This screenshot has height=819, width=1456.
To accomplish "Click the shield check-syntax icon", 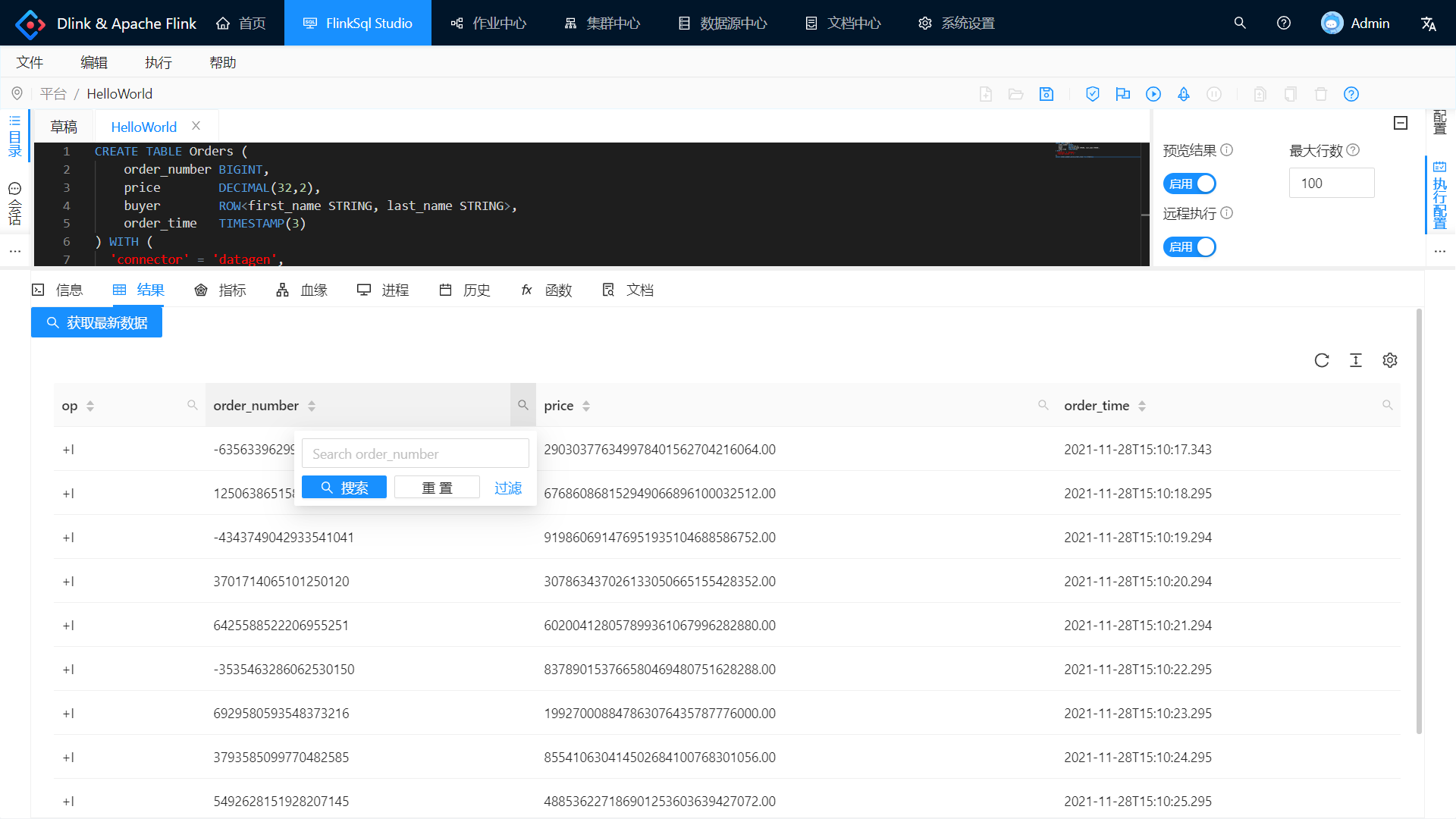I will click(x=1093, y=94).
